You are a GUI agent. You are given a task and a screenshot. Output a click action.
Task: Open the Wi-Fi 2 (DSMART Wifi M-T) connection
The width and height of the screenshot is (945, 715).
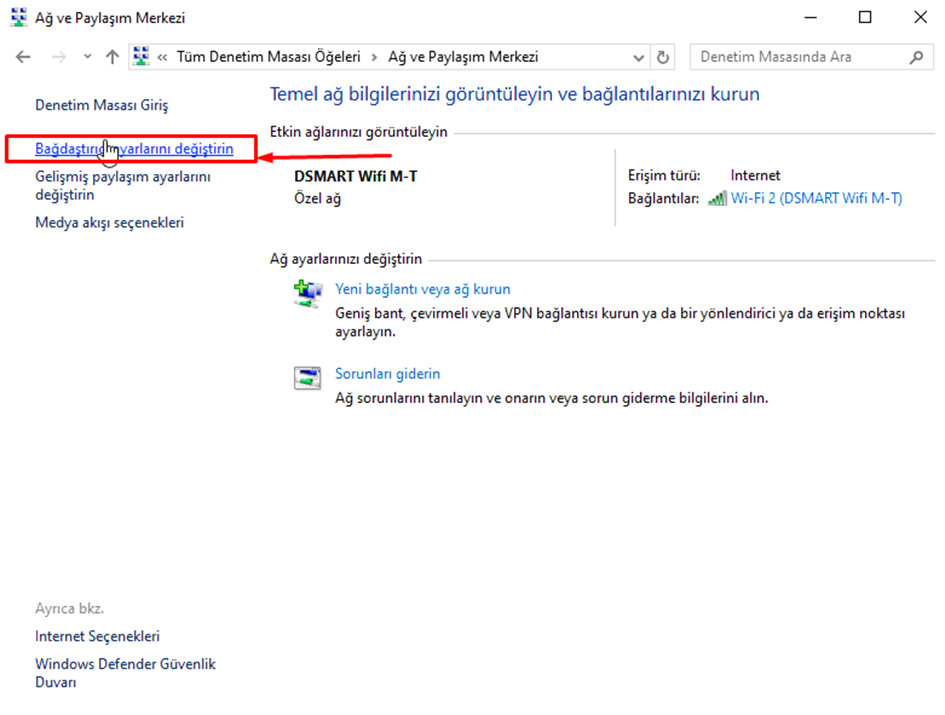tap(816, 198)
